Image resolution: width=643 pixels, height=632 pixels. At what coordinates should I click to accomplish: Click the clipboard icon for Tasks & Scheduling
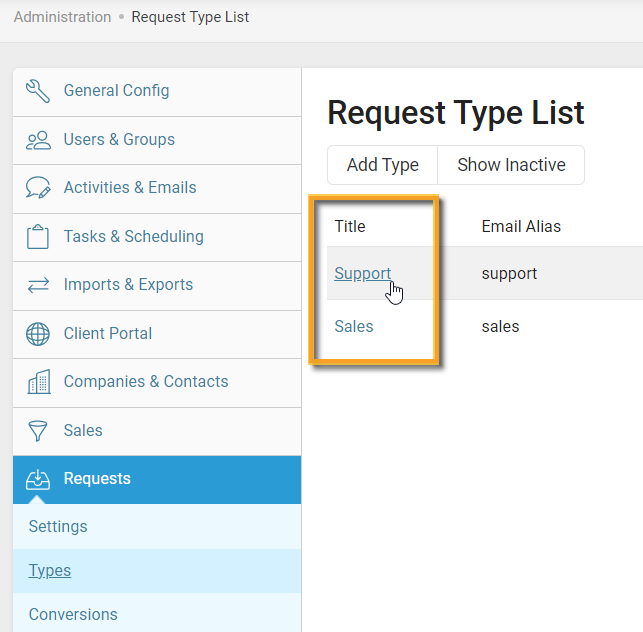pos(38,237)
